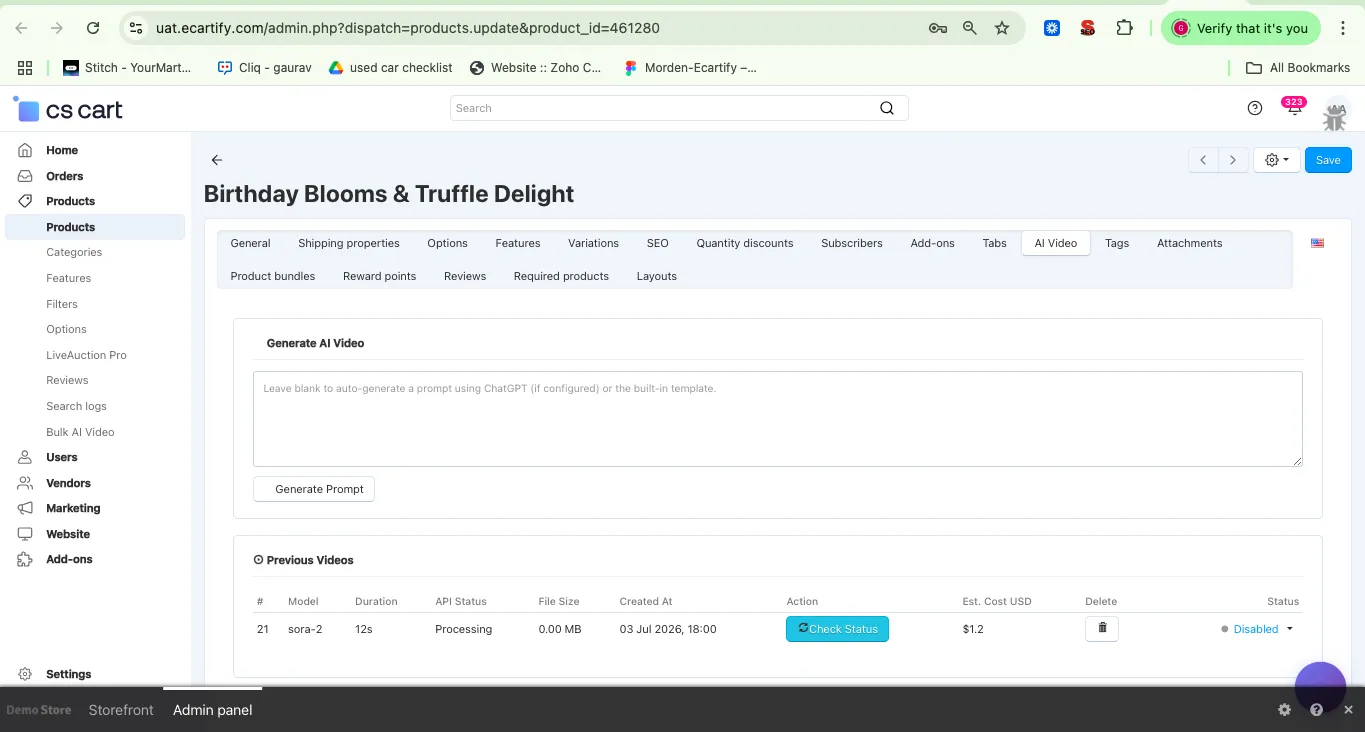
Task: Switch to the General tab
Action: coord(250,243)
